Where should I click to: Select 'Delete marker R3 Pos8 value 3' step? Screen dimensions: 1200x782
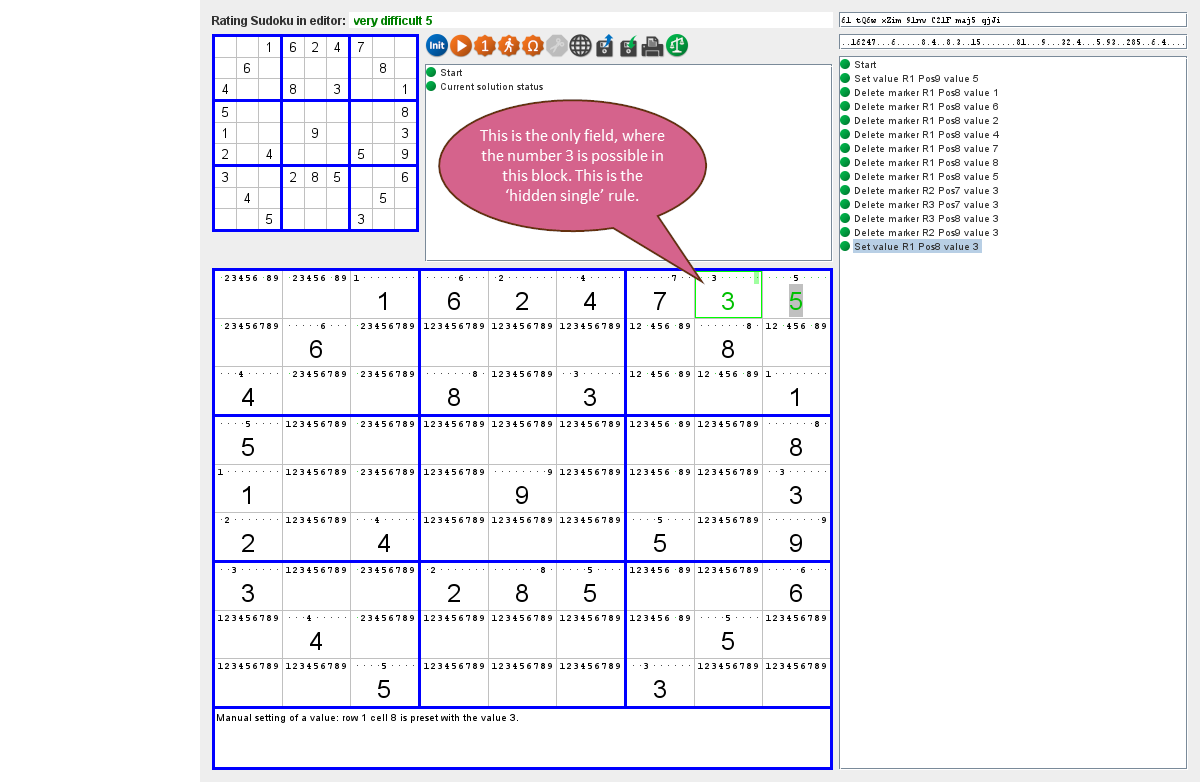(x=919, y=218)
